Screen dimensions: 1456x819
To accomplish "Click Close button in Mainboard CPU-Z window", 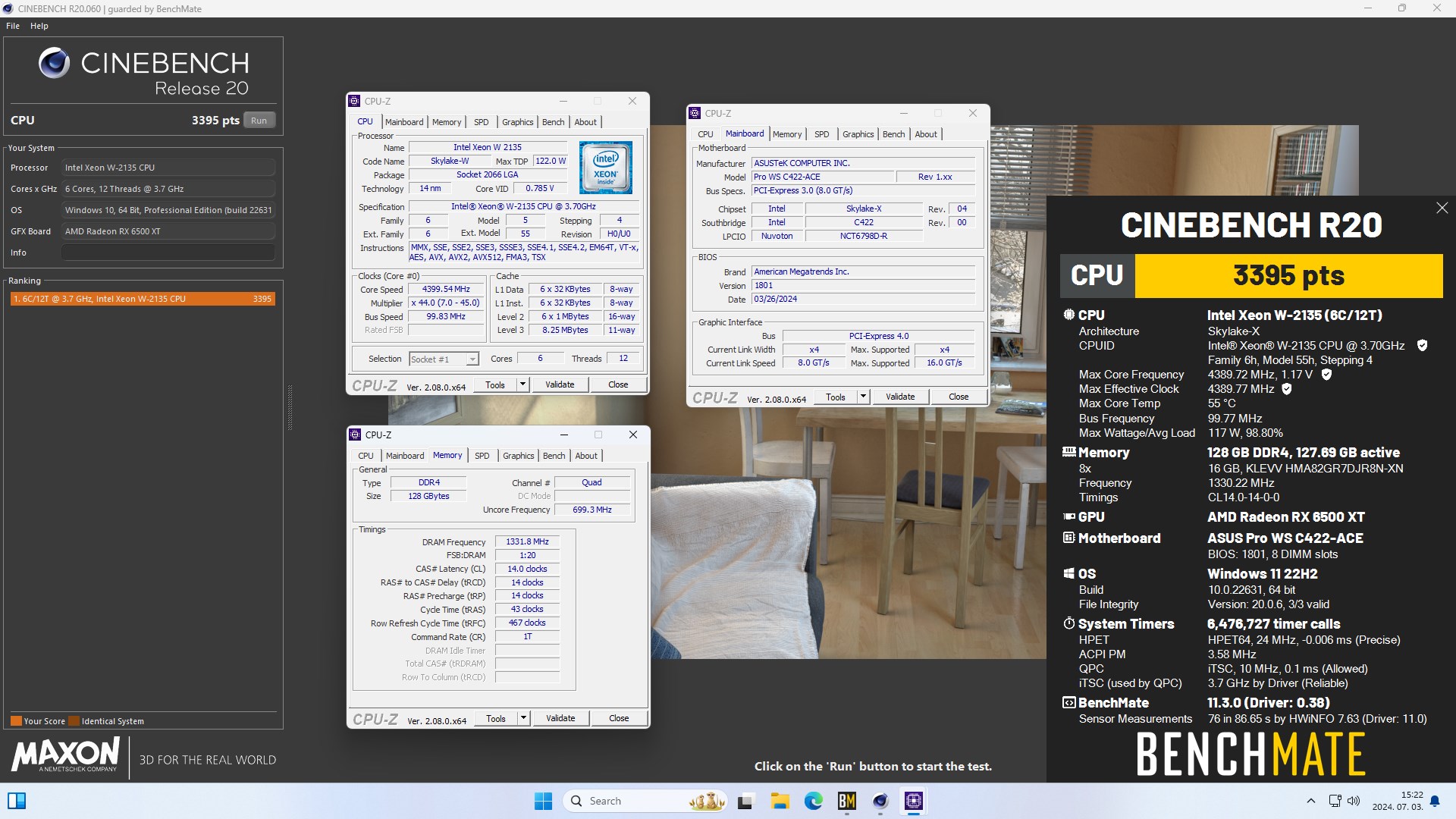I will point(959,397).
